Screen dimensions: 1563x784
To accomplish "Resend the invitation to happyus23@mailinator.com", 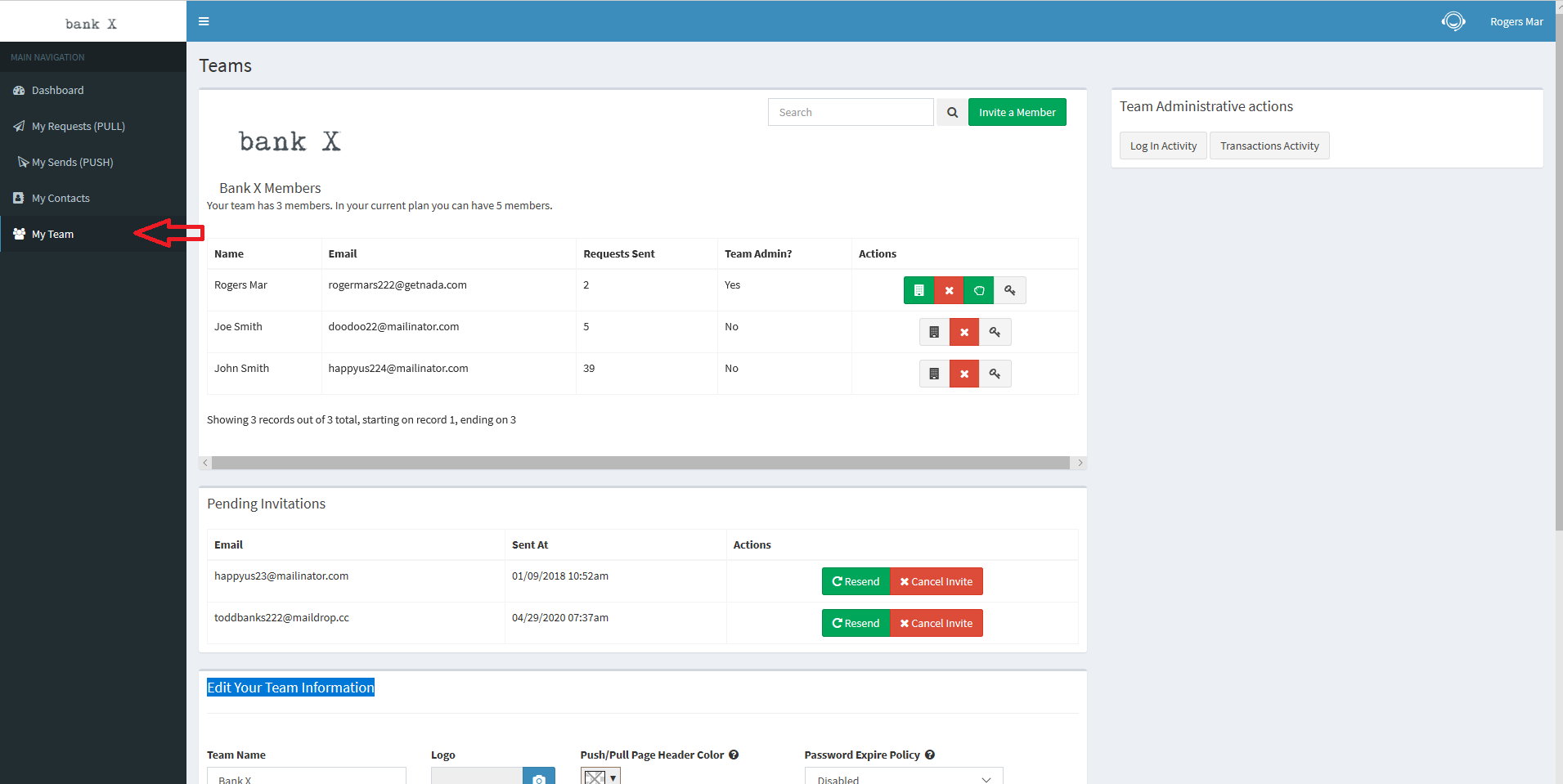I will tap(856, 581).
